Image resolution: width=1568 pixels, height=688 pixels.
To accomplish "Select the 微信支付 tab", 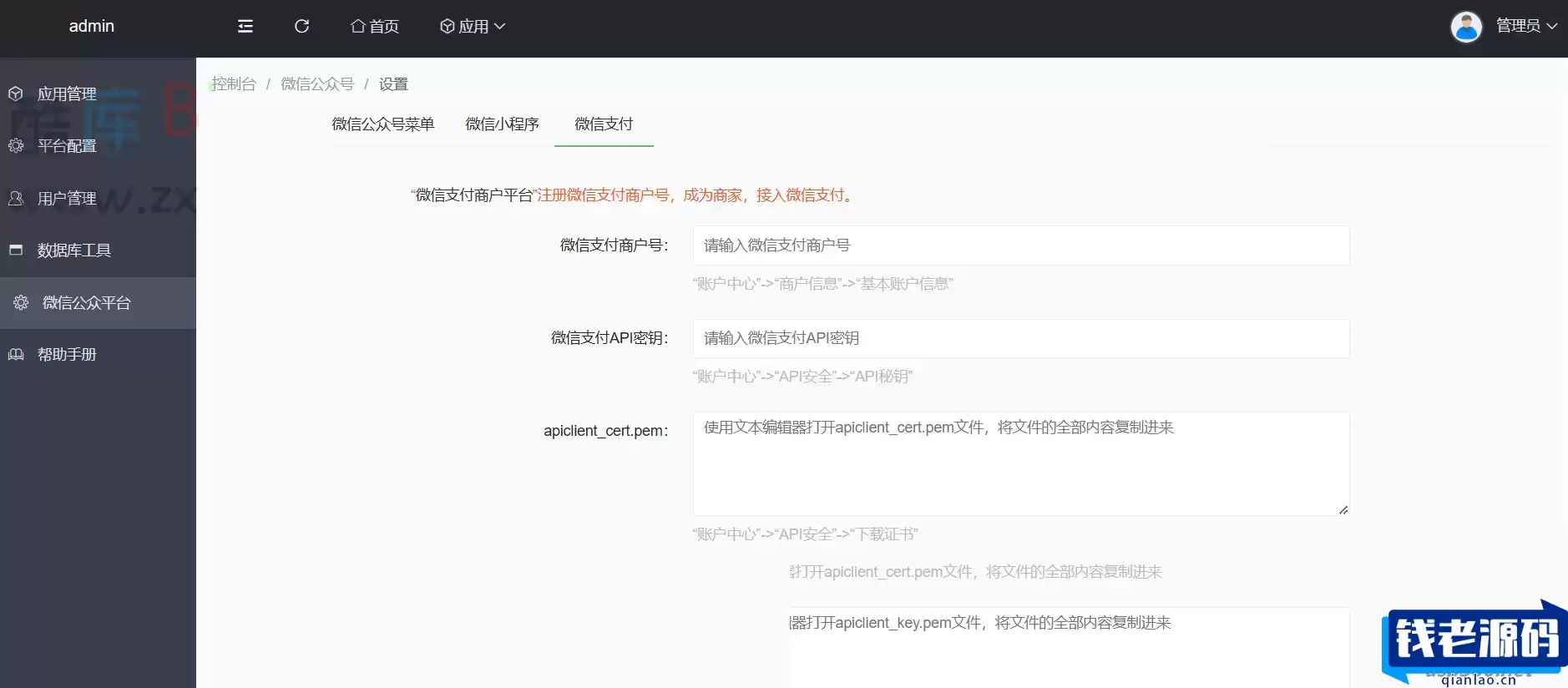I will coord(604,124).
